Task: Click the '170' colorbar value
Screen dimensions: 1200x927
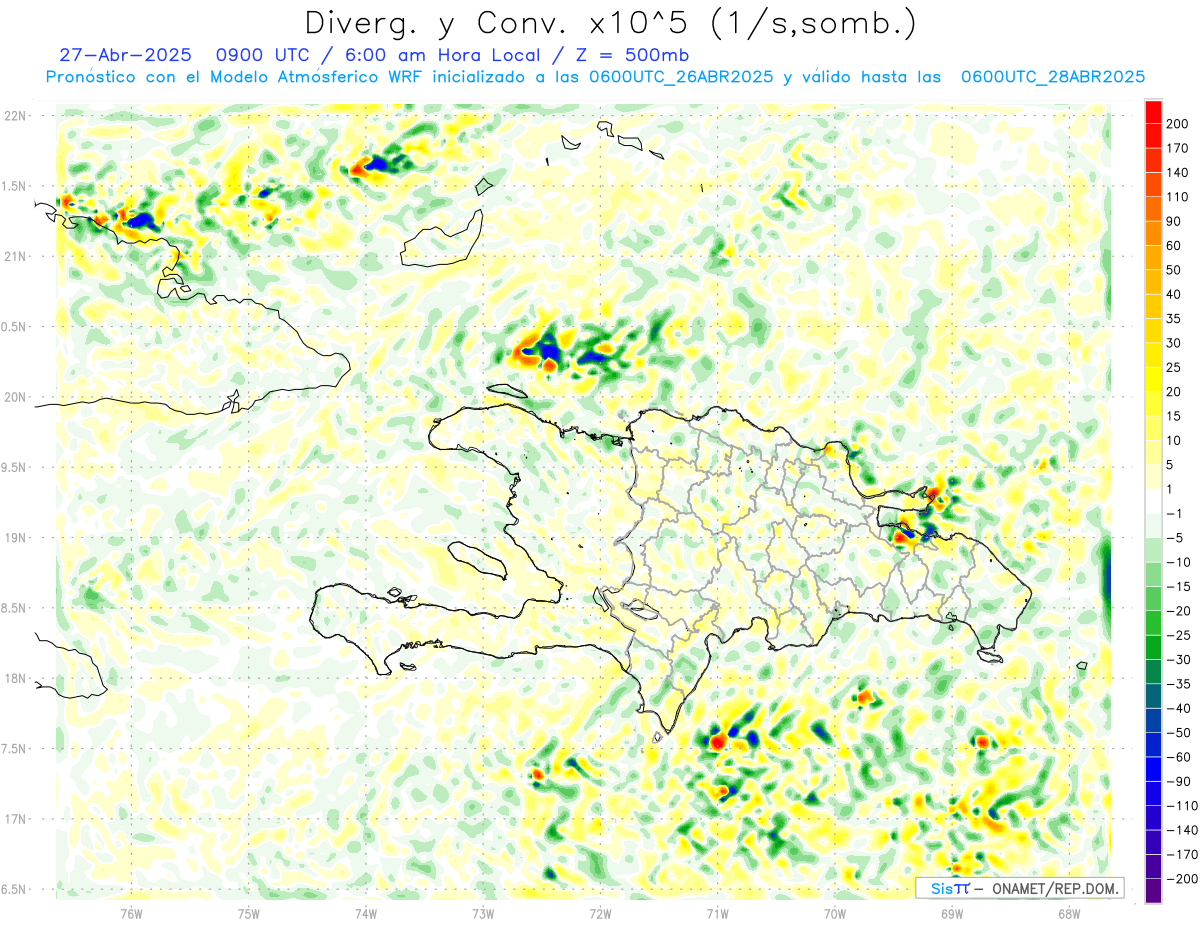Action: (x=1179, y=149)
